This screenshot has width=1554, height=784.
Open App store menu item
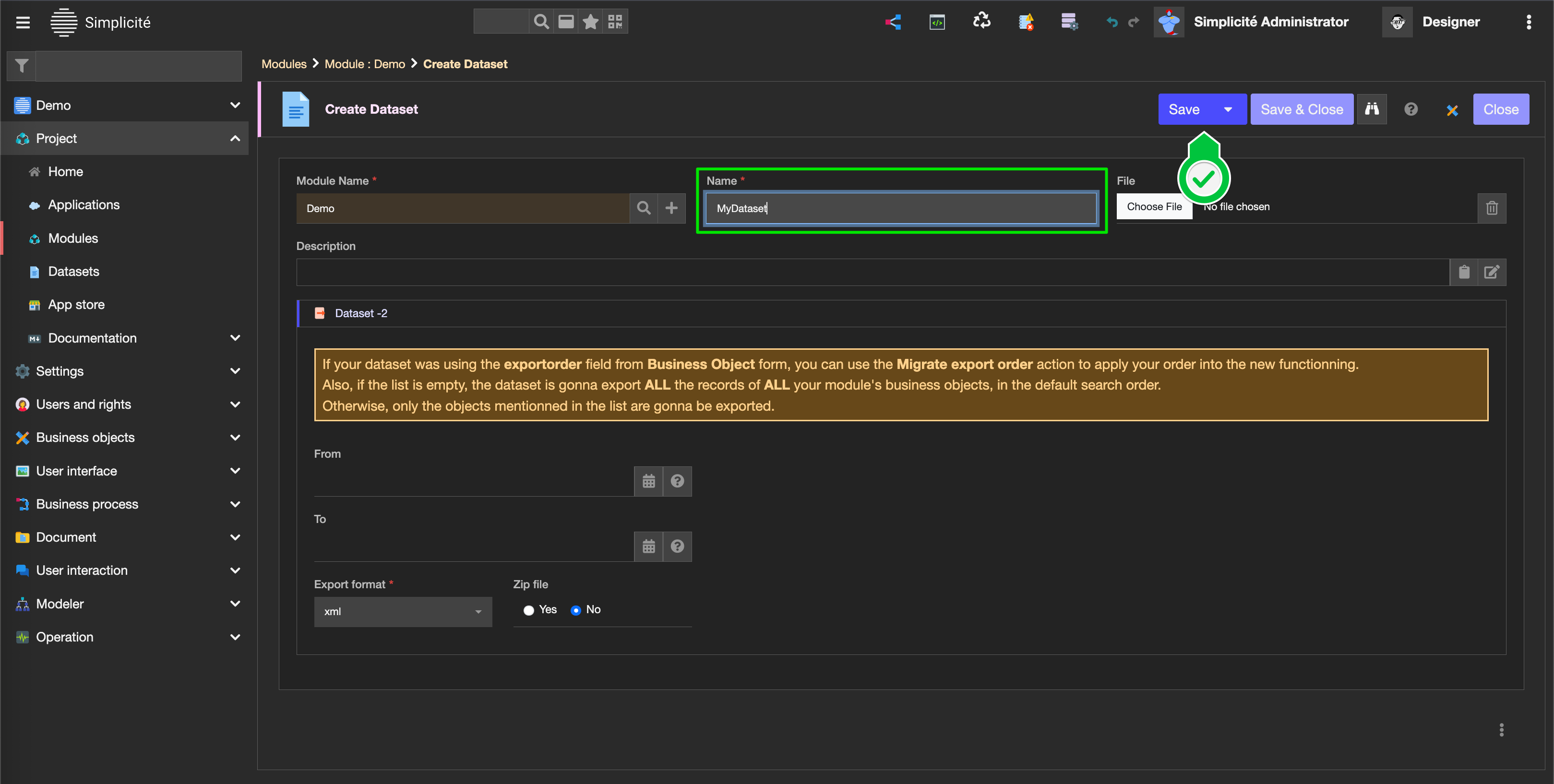(x=76, y=305)
